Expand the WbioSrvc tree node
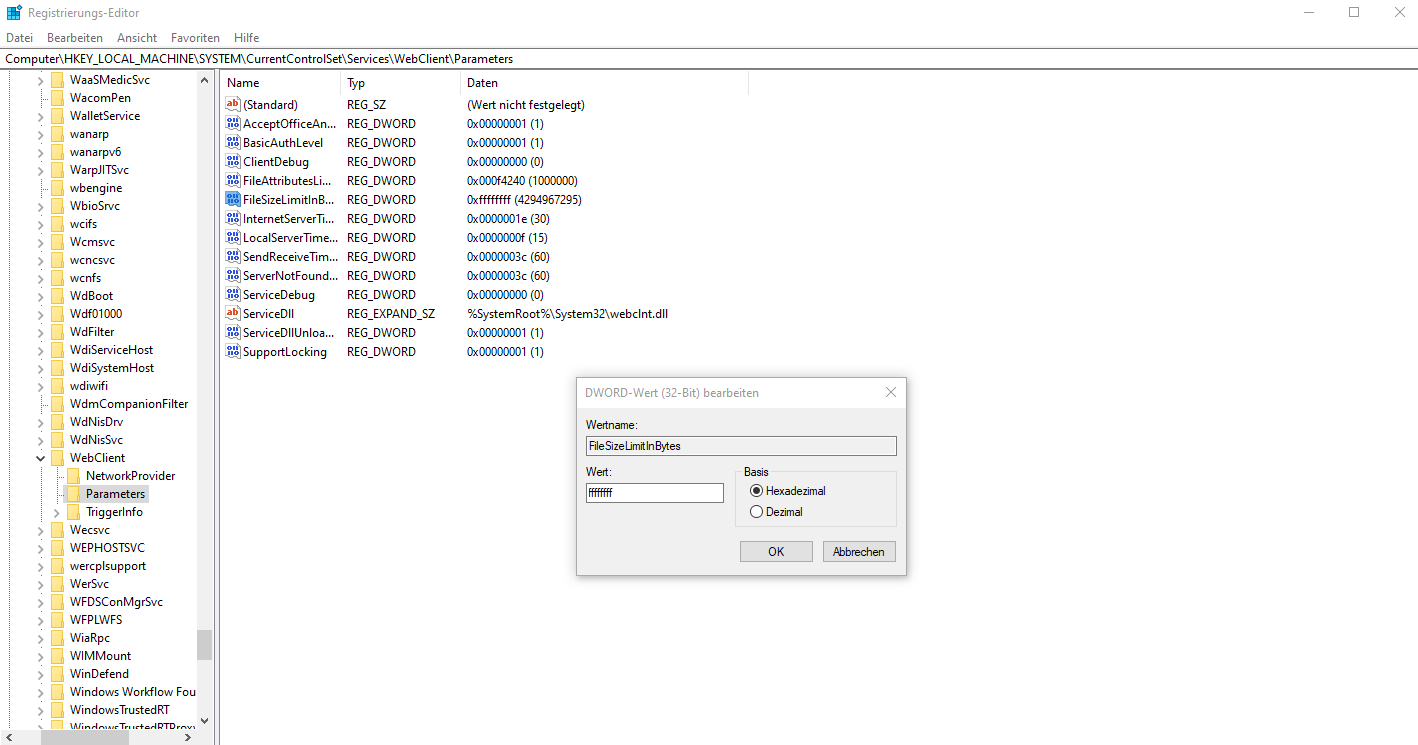 [41, 206]
